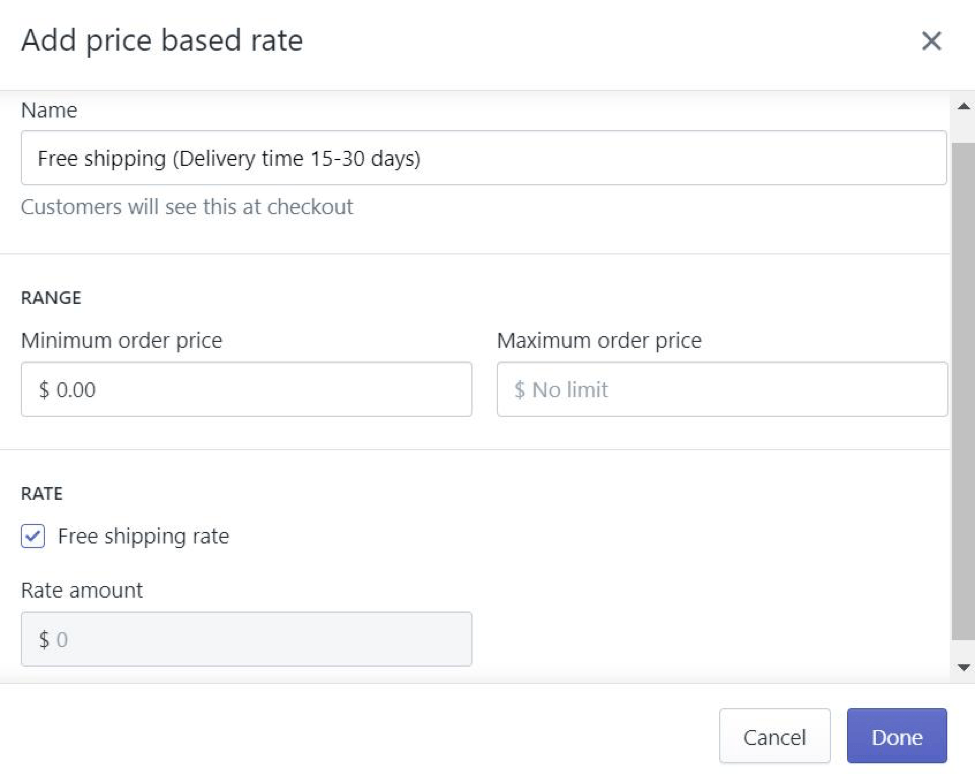Viewport: 975px width, 783px height.
Task: Click the scrollbar up arrow
Action: click(964, 106)
